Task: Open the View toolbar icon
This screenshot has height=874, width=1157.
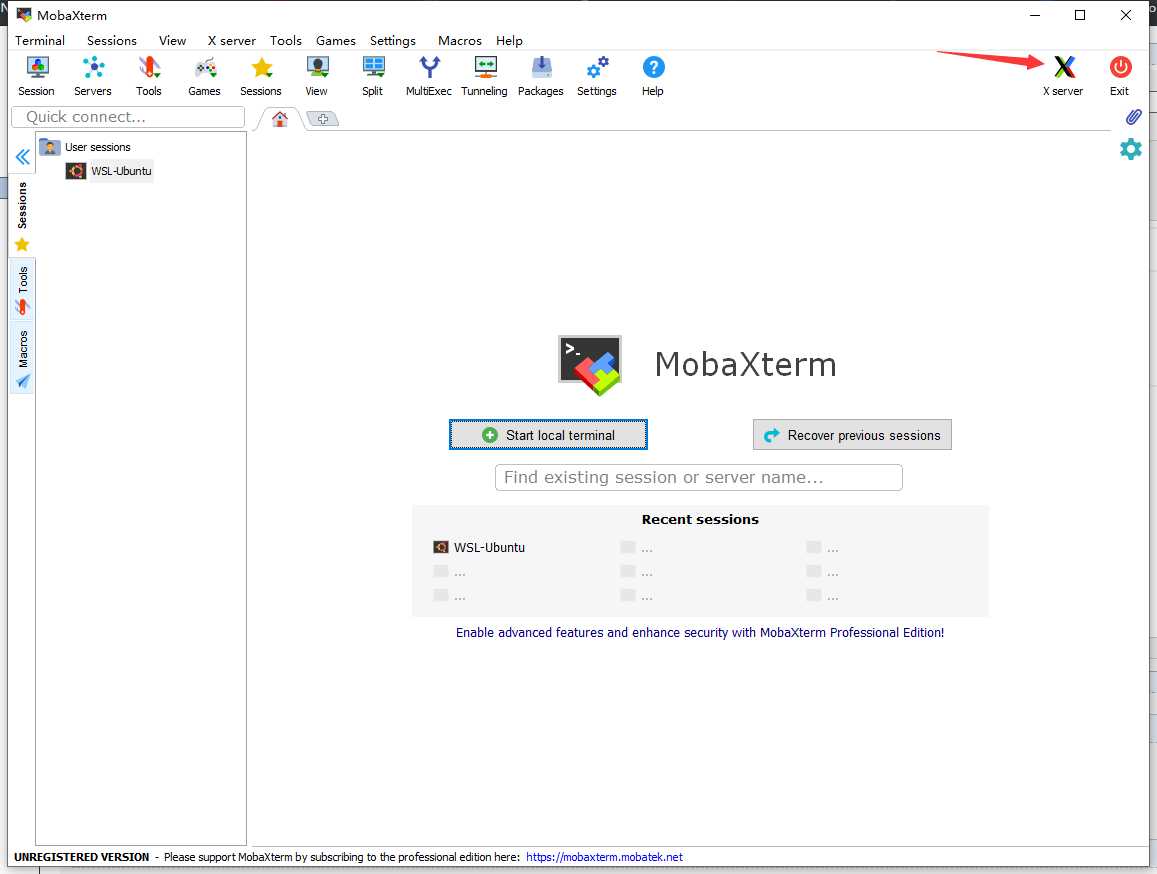Action: coord(317,76)
